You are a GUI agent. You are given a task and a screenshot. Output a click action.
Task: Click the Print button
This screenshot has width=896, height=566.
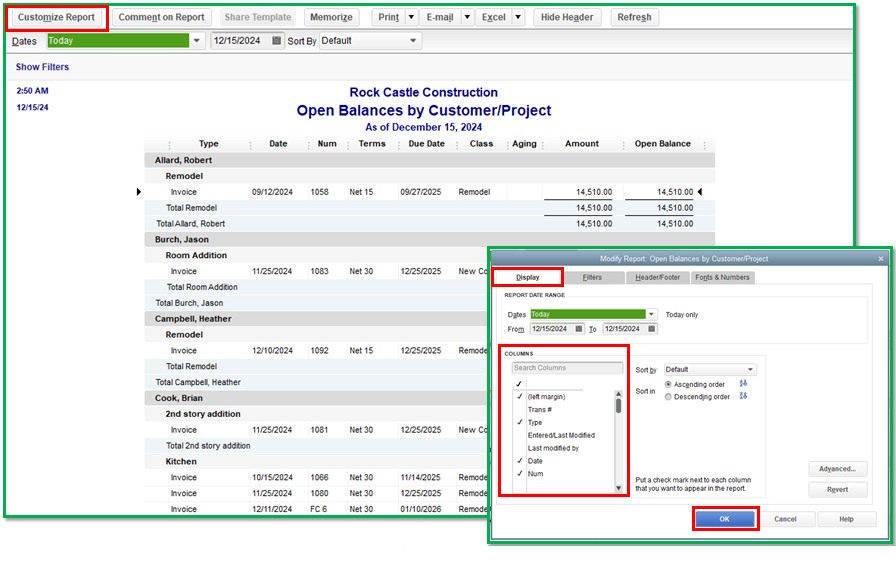[389, 17]
